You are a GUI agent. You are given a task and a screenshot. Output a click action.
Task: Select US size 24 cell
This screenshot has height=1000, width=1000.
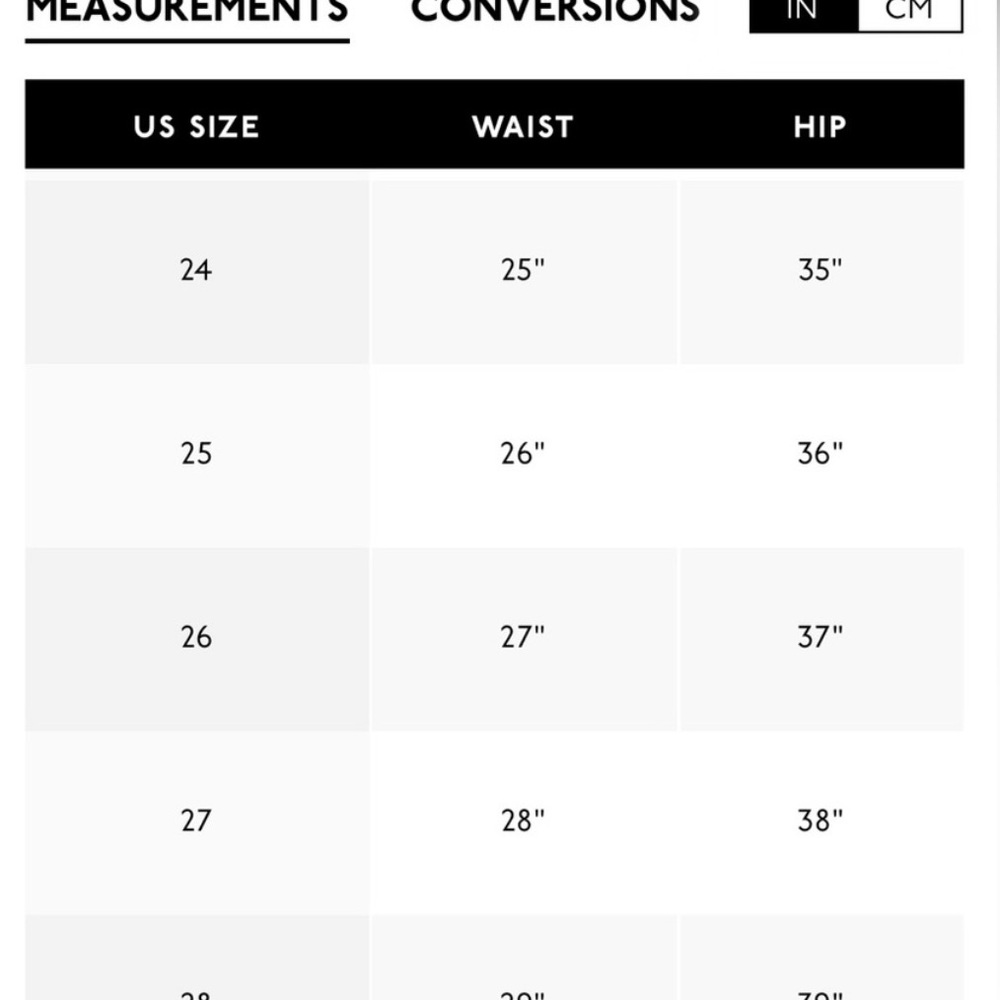(x=196, y=270)
